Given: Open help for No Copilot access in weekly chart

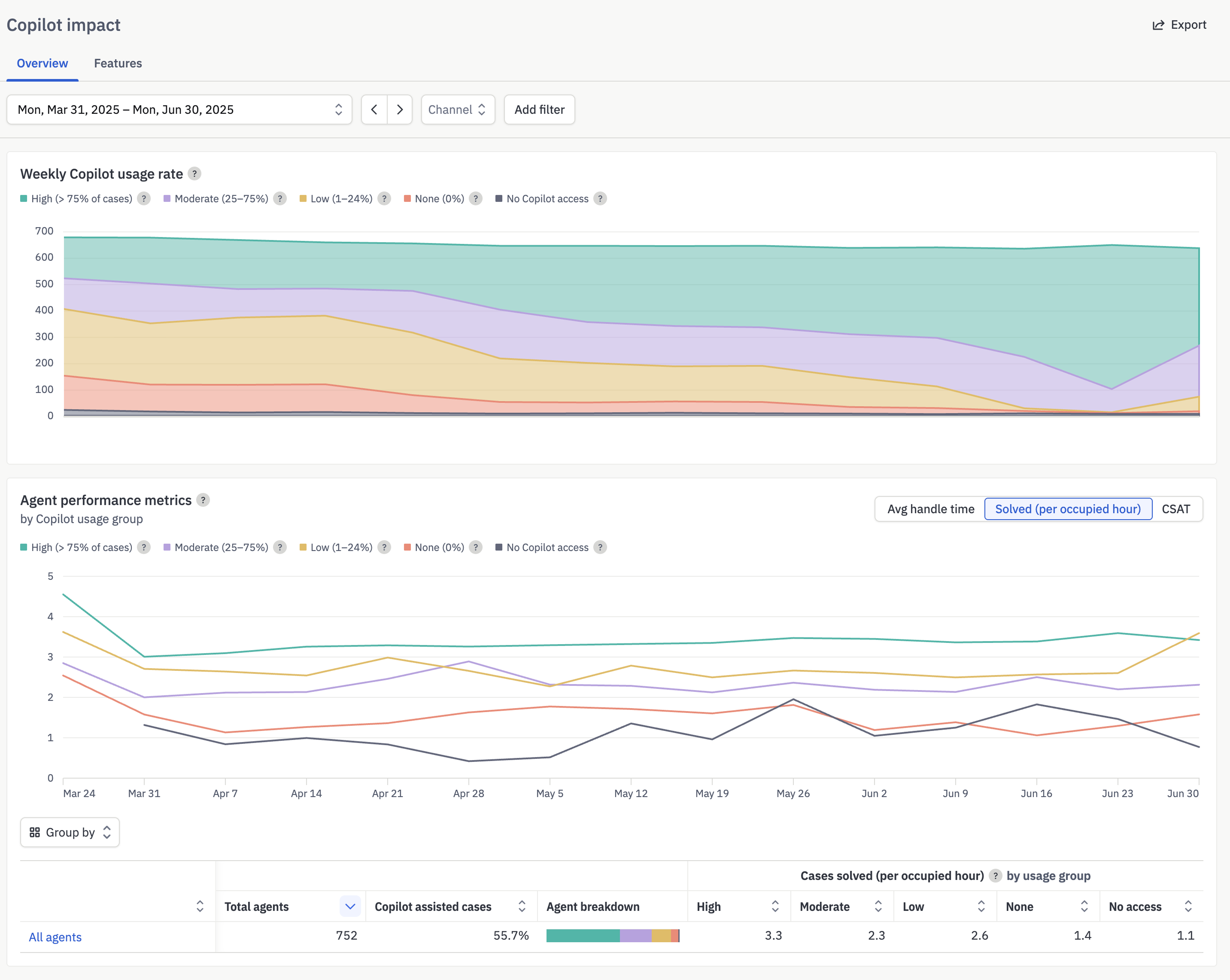Looking at the screenshot, I should [x=600, y=199].
